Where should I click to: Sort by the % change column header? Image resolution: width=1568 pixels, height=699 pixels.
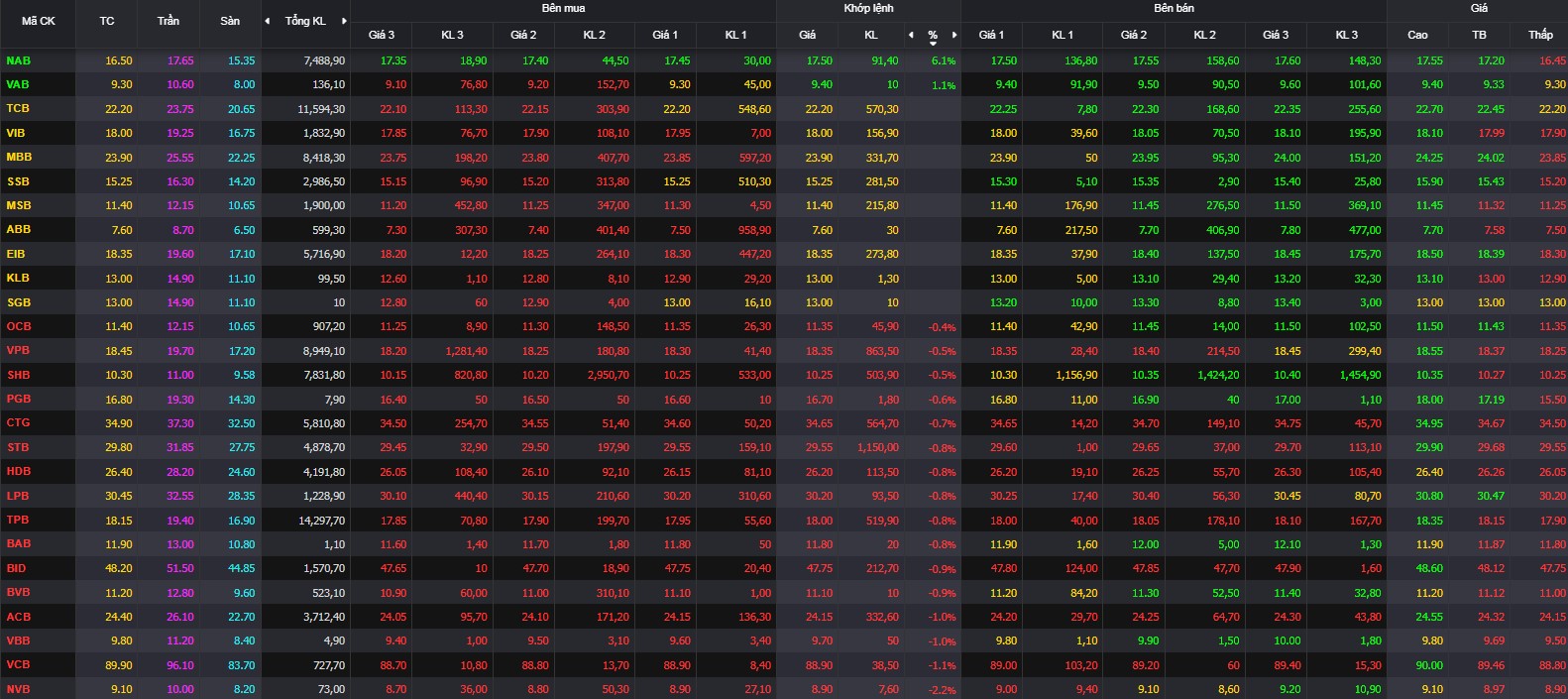[x=933, y=36]
